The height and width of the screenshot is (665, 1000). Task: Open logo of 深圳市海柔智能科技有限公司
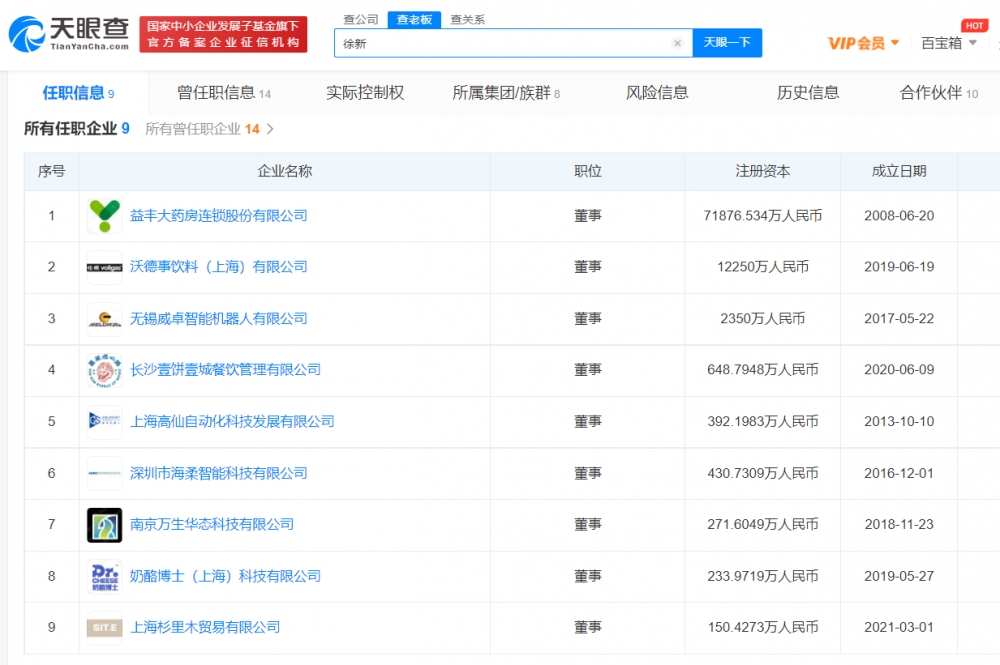(x=105, y=473)
